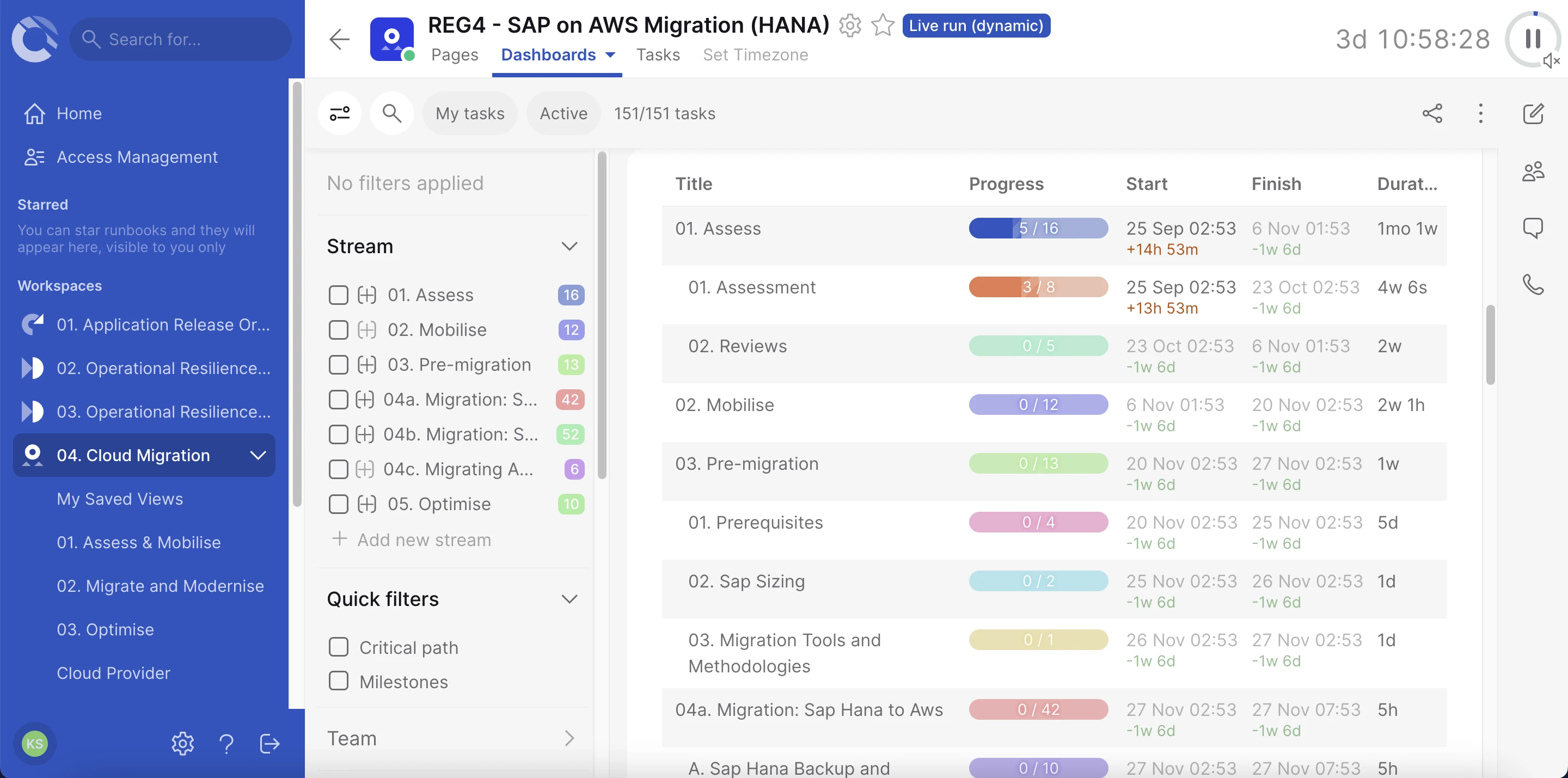Collapse the 04. Cloud Migration workspace
Image resolution: width=1568 pixels, height=778 pixels.
[258, 455]
